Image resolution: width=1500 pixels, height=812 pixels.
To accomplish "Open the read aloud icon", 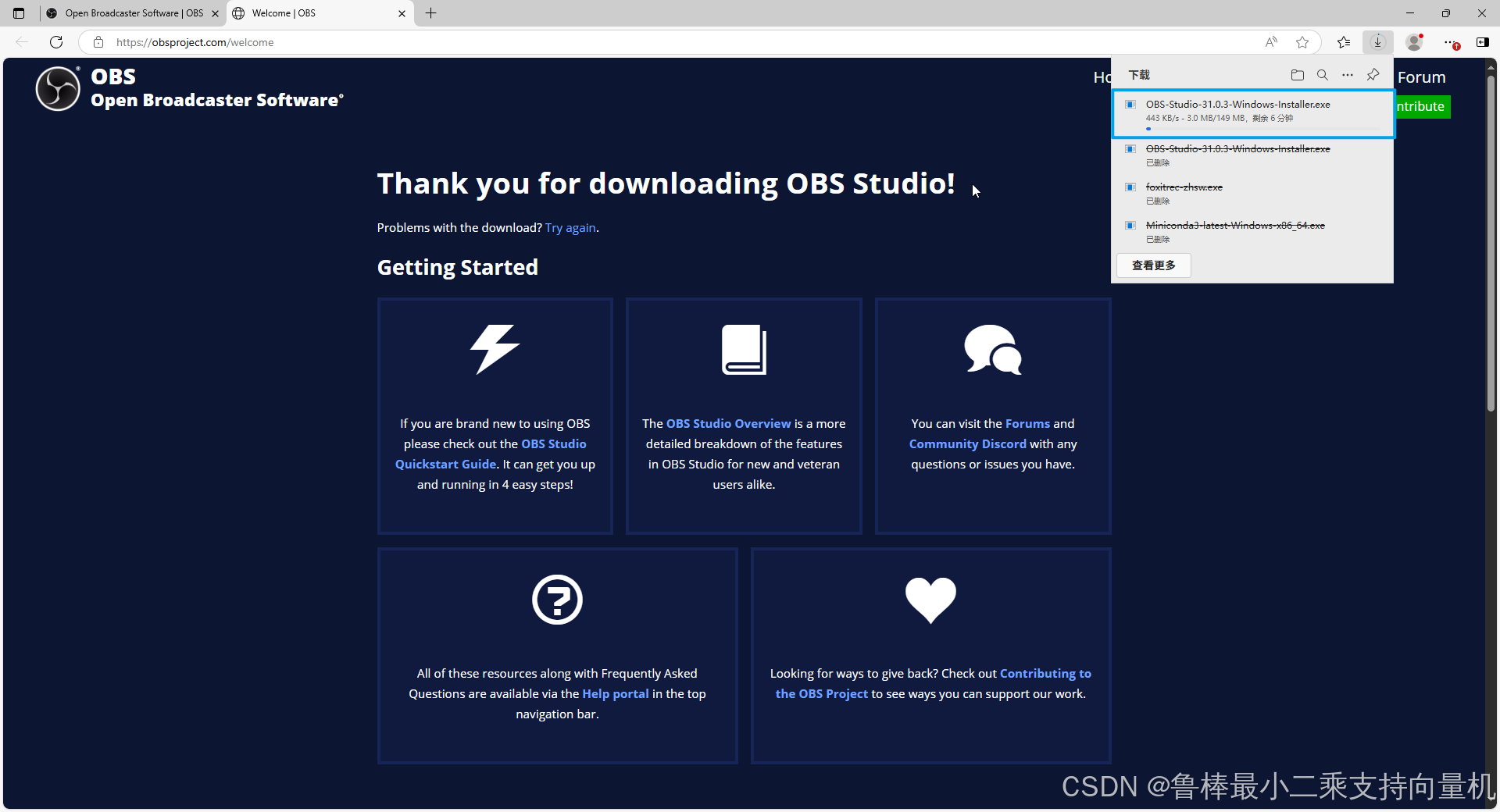I will pyautogui.click(x=1271, y=42).
